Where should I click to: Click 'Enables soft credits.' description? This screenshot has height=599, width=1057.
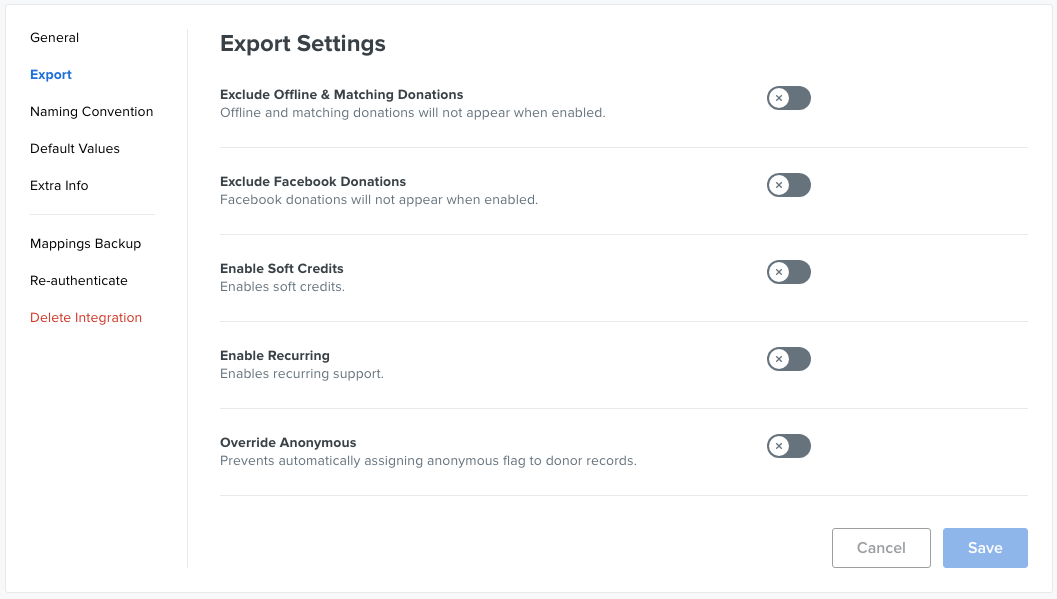tap(282, 287)
